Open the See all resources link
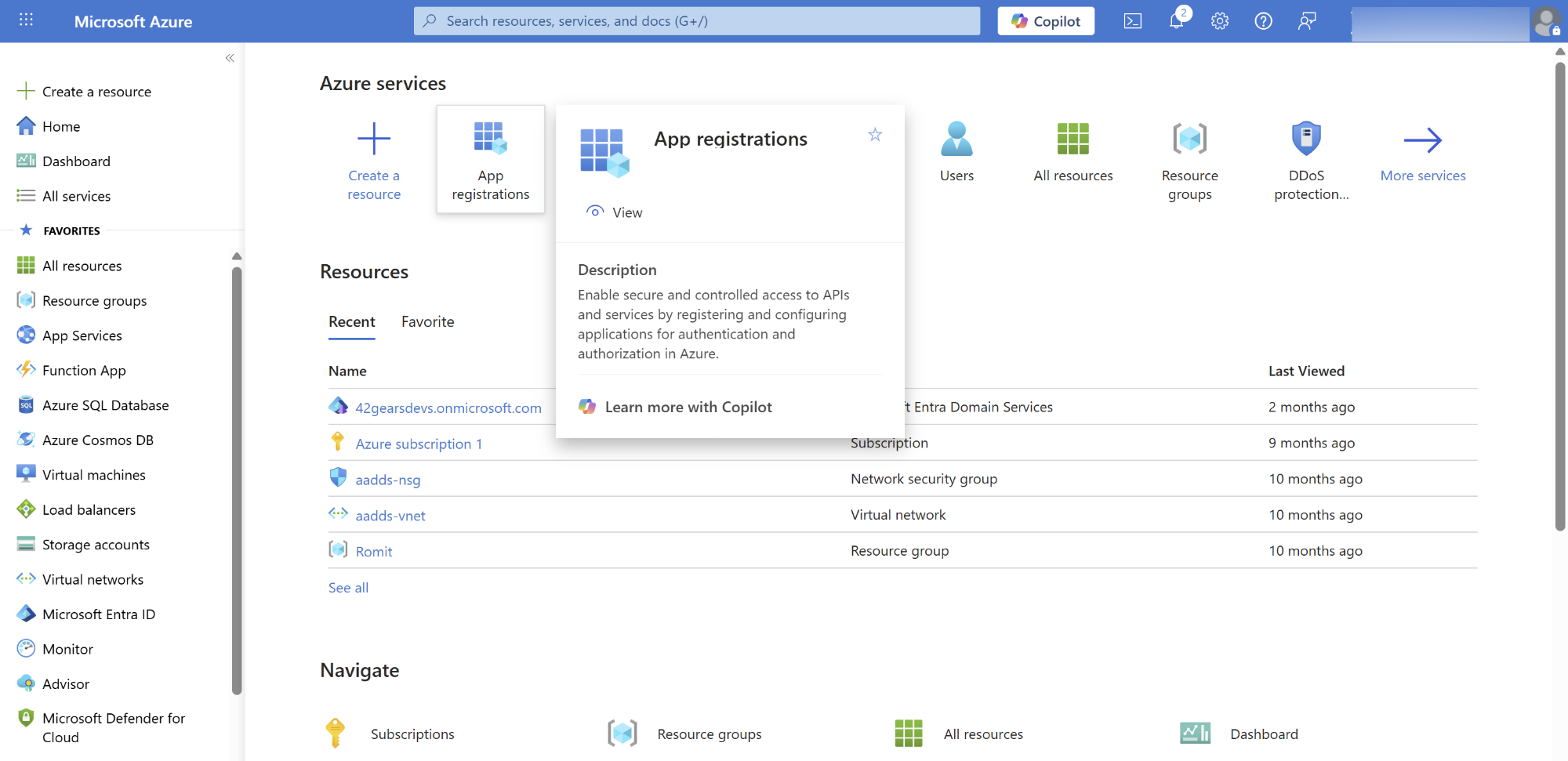This screenshot has height=761, width=1568. pos(348,588)
